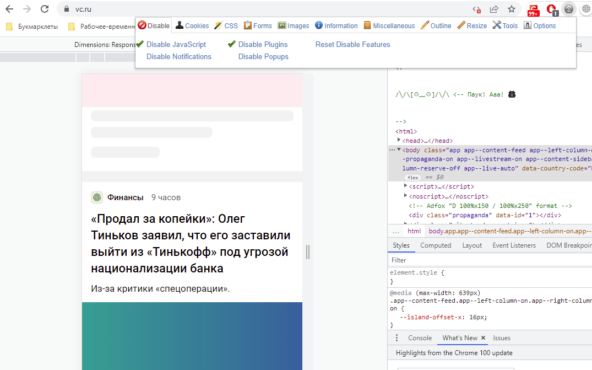This screenshot has height=370, width=592.
Task: Open the Images tab
Action: [x=293, y=26]
